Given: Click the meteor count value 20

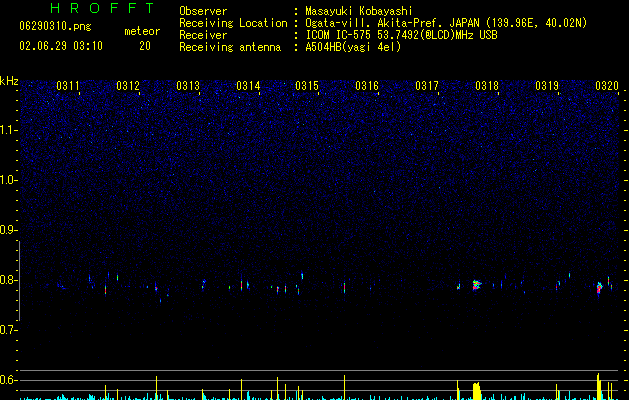Looking at the screenshot, I should tap(145, 46).
